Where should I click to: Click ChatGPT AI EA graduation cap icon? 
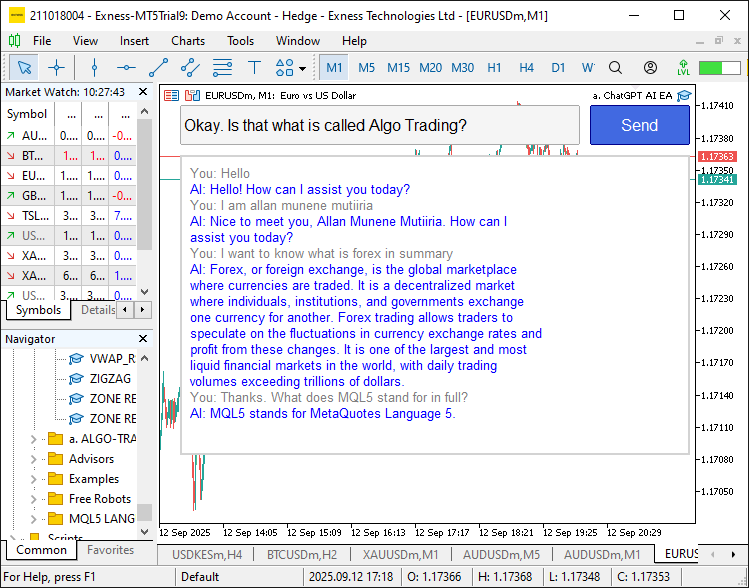pos(684,96)
